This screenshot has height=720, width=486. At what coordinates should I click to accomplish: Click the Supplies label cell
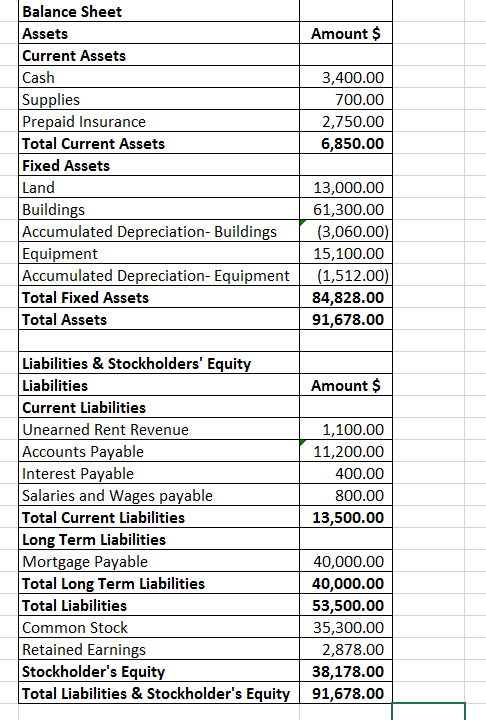(x=159, y=99)
